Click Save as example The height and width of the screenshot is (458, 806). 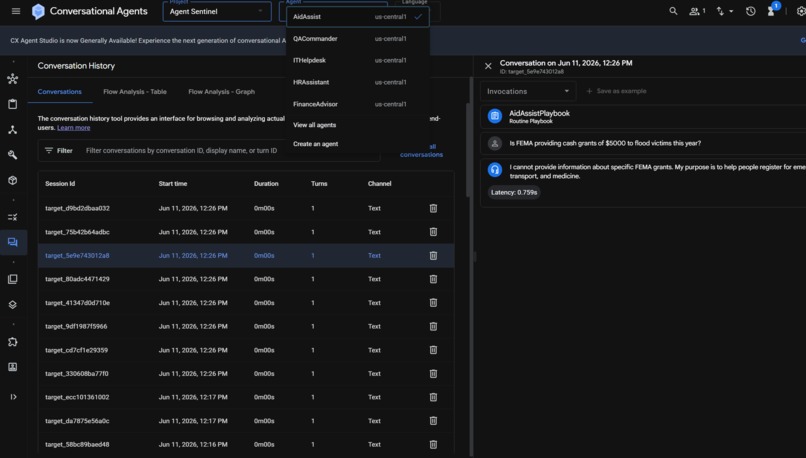click(x=616, y=91)
